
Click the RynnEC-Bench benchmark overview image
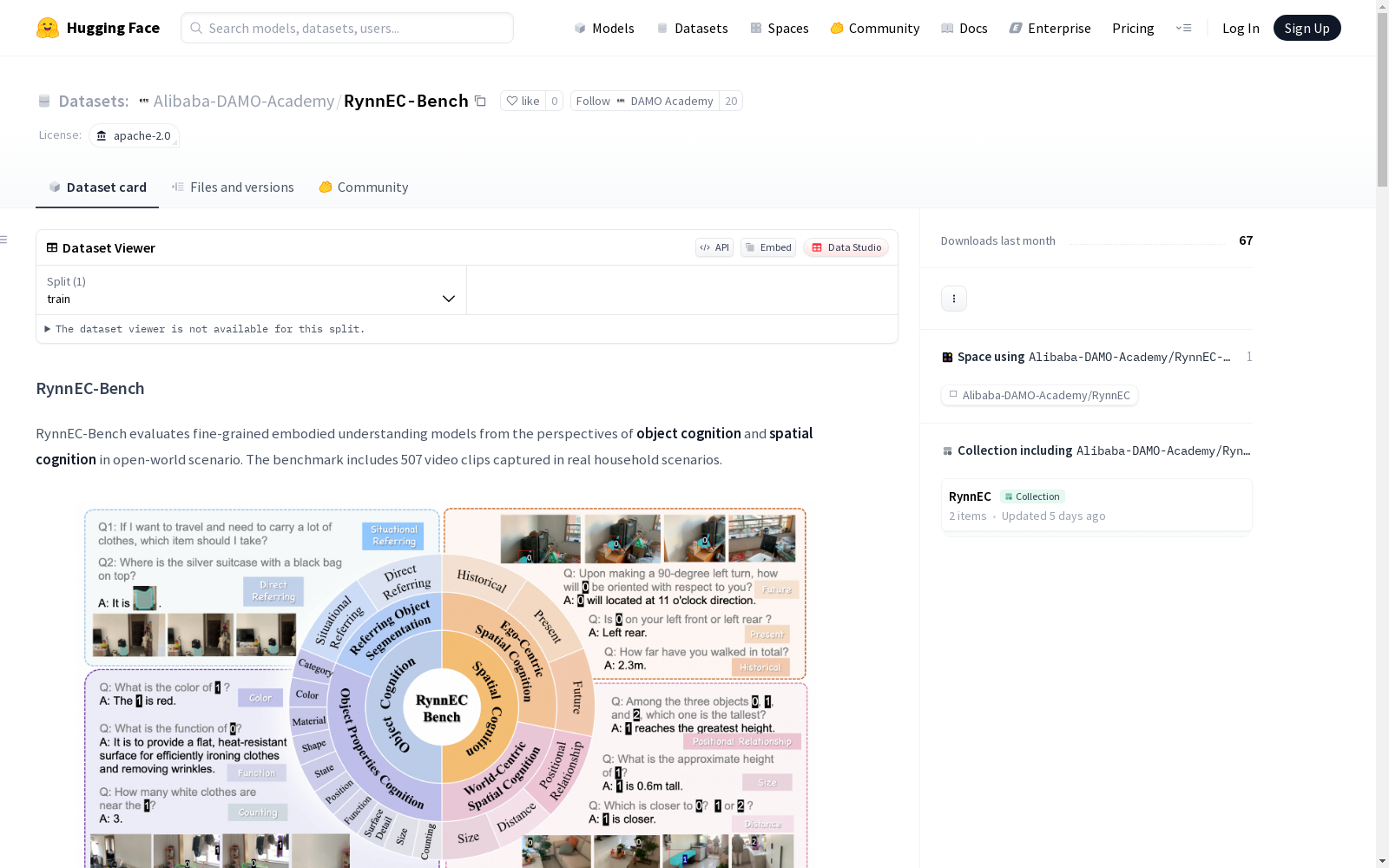(444, 686)
